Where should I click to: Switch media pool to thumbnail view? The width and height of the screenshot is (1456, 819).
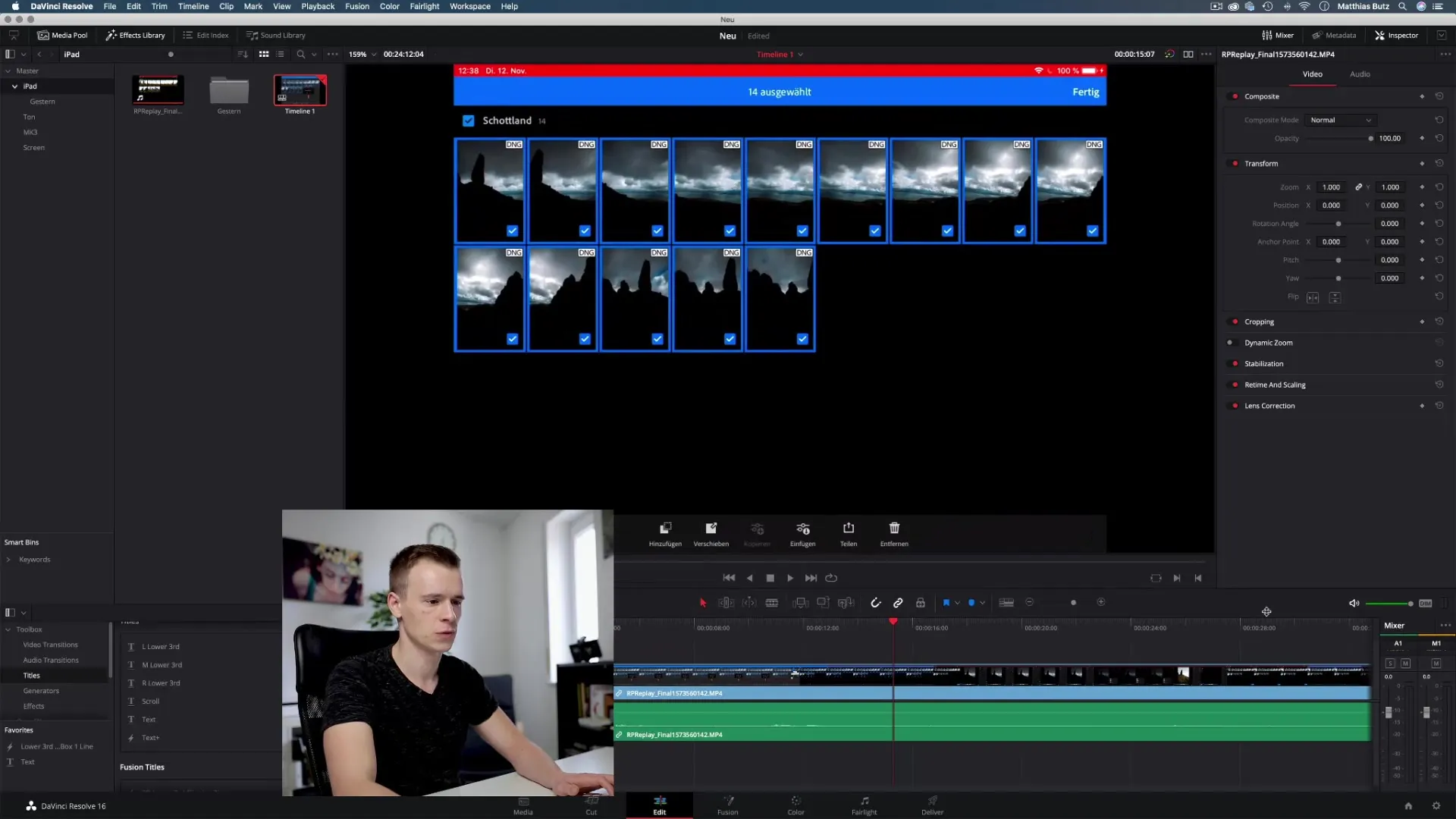264,55
